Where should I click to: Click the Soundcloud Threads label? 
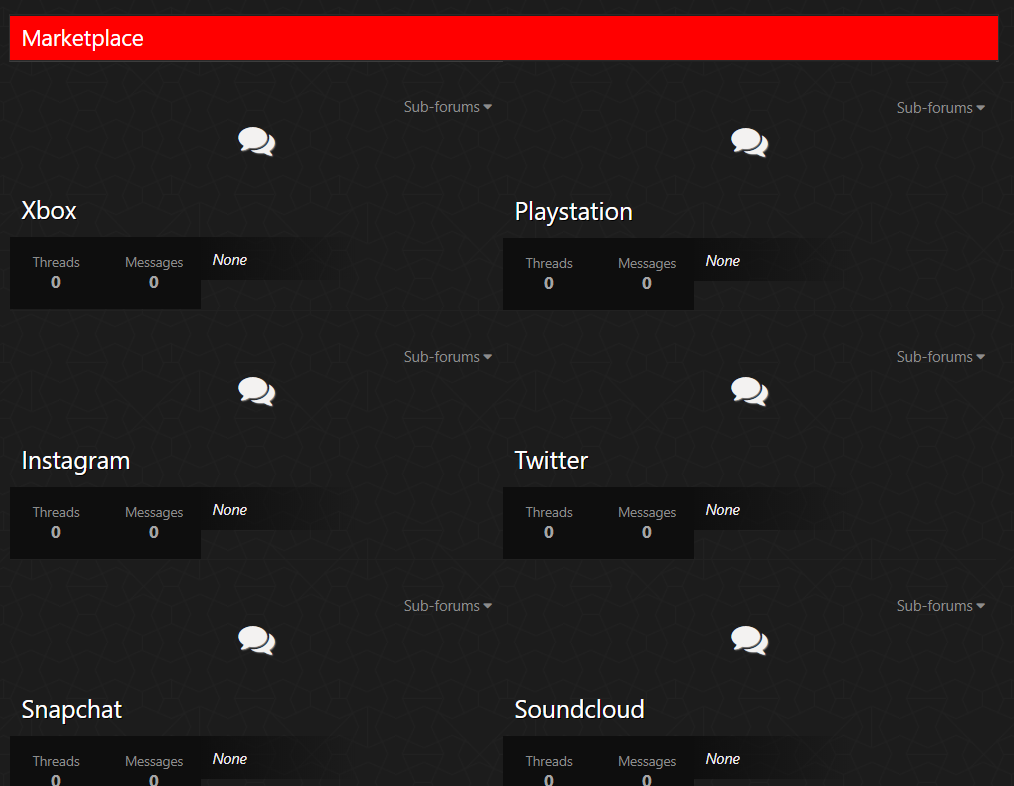(549, 761)
